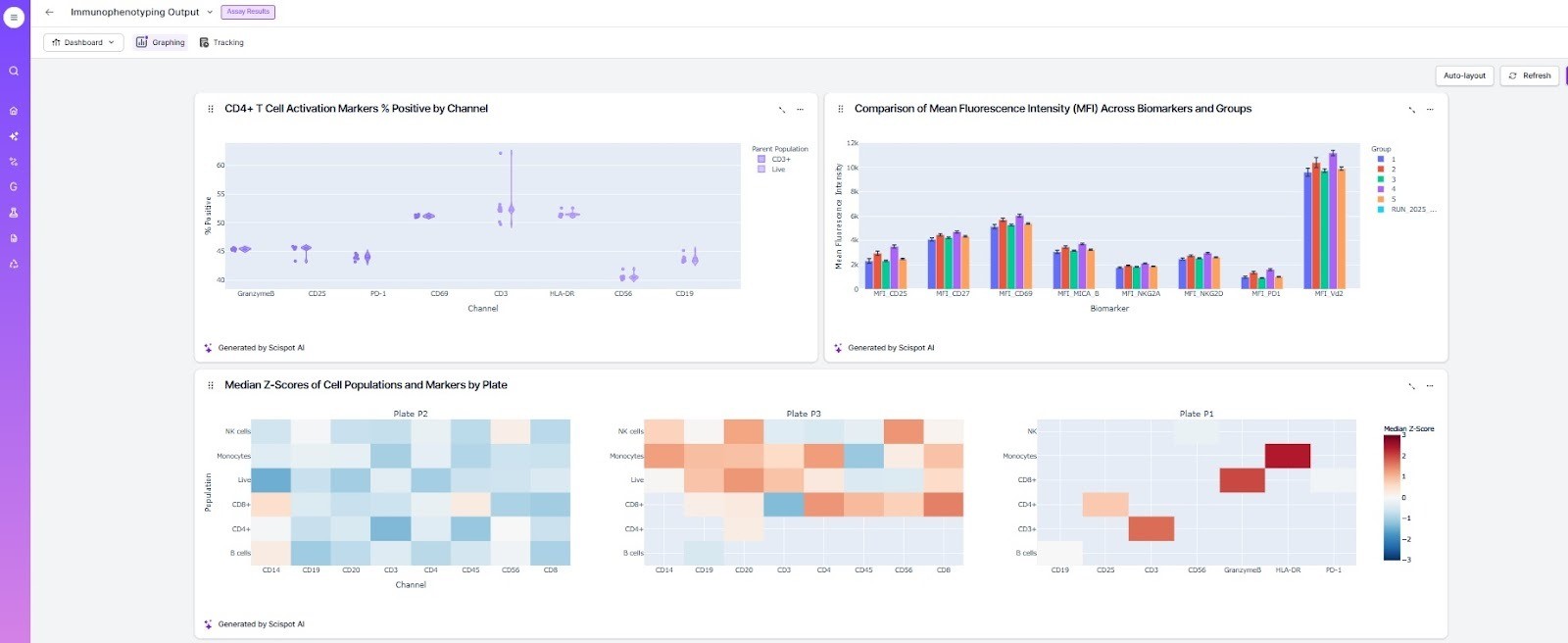This screenshot has width=1568, height=643.
Task: Click the CD8+ GranzymeB cell in Plate P1 heatmap
Action: pos(1242,480)
